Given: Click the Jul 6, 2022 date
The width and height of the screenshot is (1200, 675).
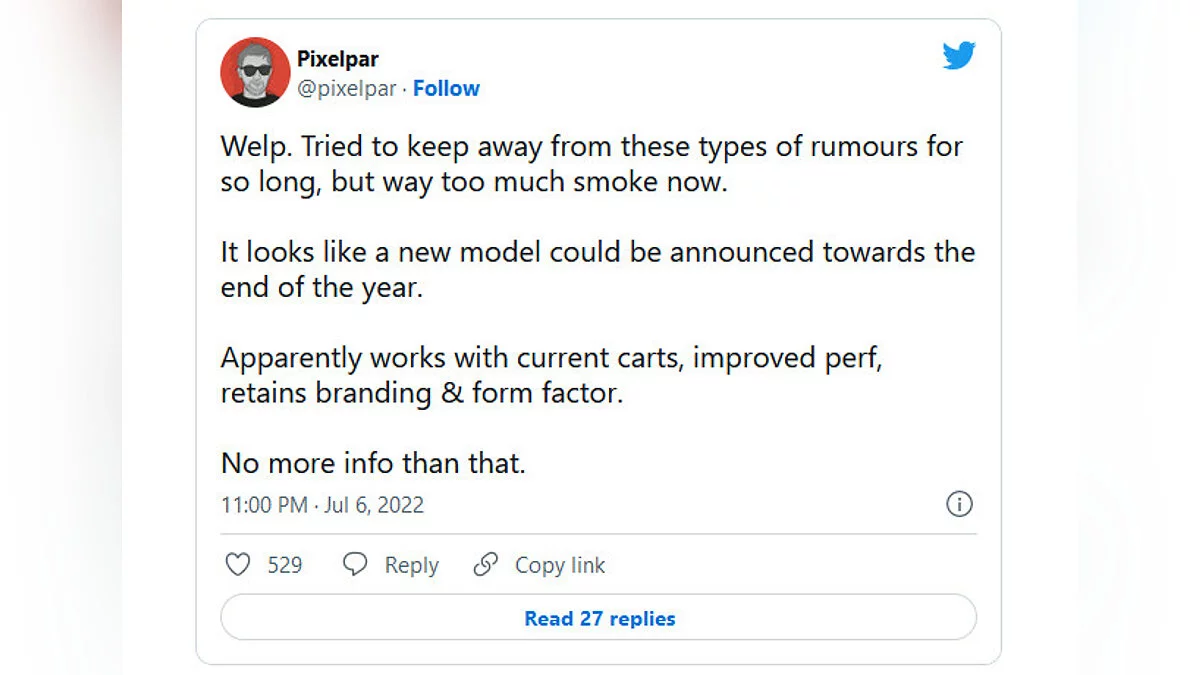Looking at the screenshot, I should (x=374, y=505).
